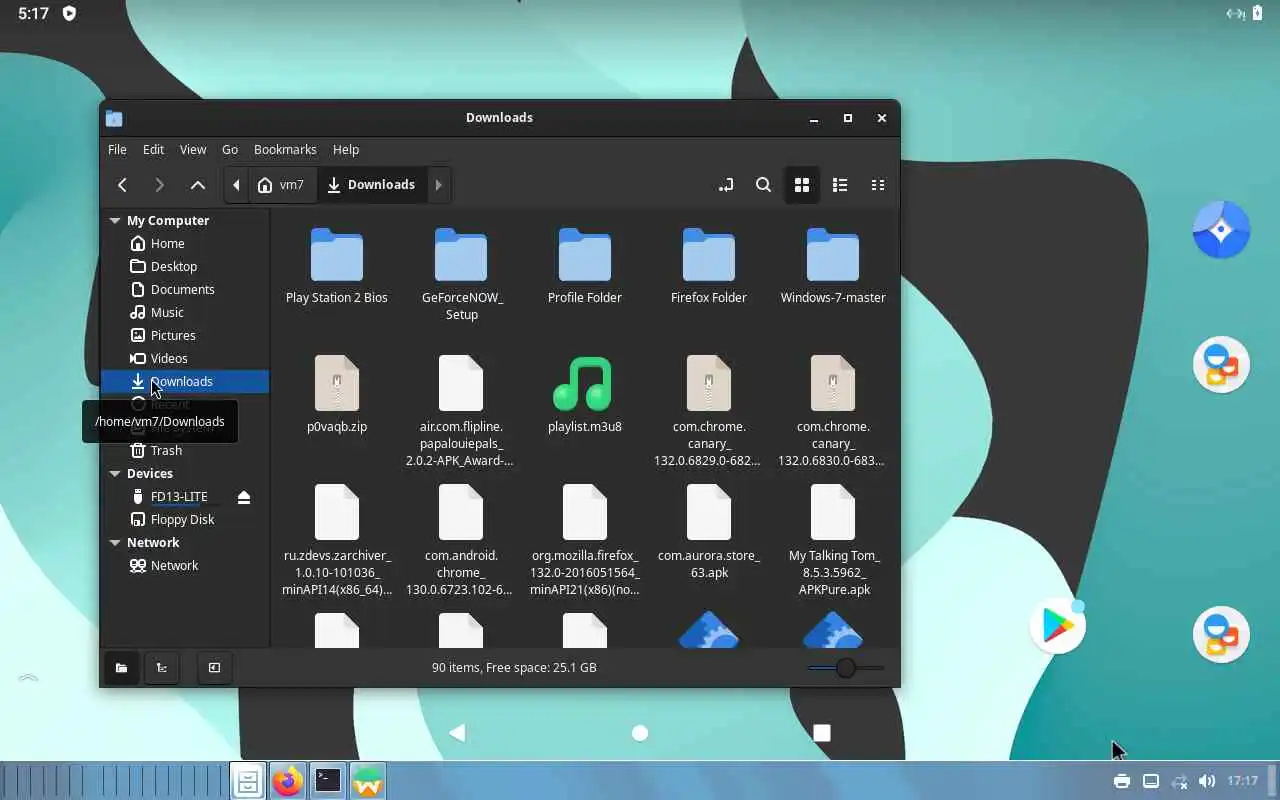1280x800 pixels.
Task: Select the ru.zdevs.zarchiver file
Action: [x=337, y=540]
